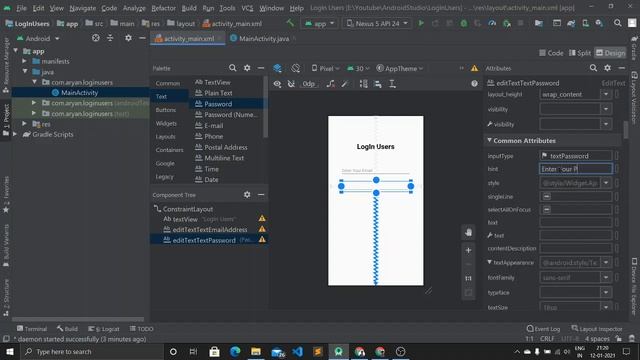
Task: Expand the manifests folder
Action: coord(24,61)
